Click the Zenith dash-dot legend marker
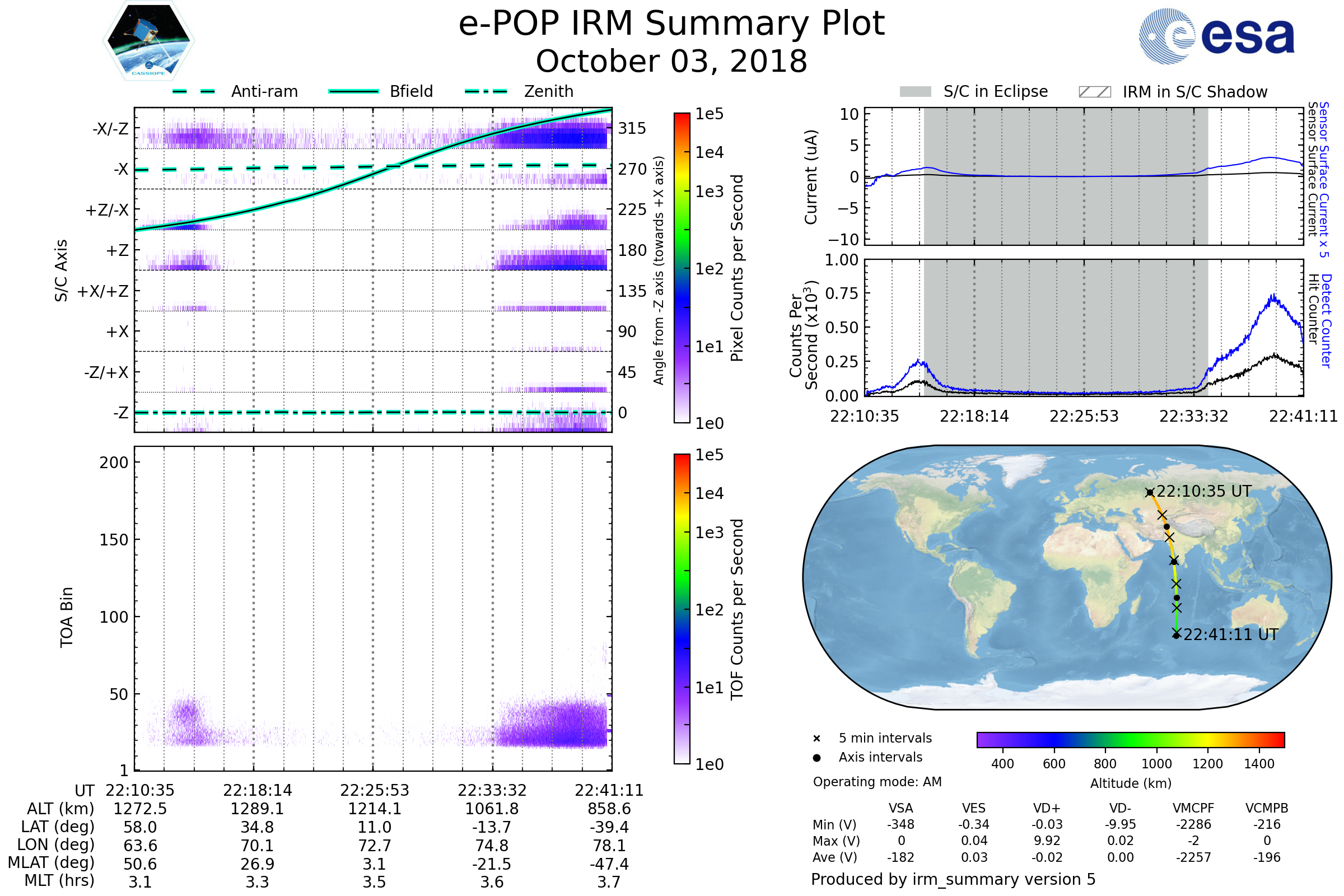Viewport: 1344px width, 896px height. (x=486, y=91)
